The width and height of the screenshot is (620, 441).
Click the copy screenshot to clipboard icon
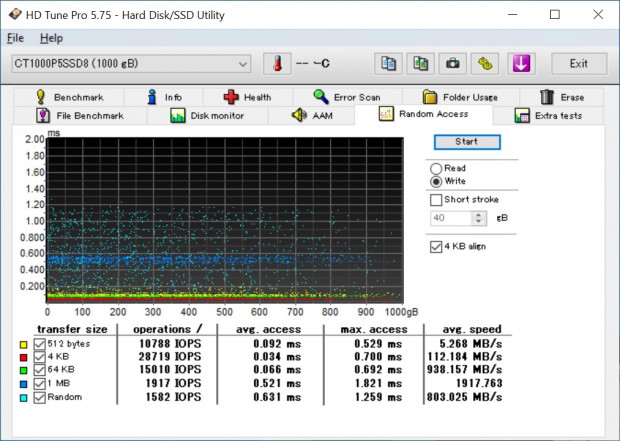coord(421,64)
